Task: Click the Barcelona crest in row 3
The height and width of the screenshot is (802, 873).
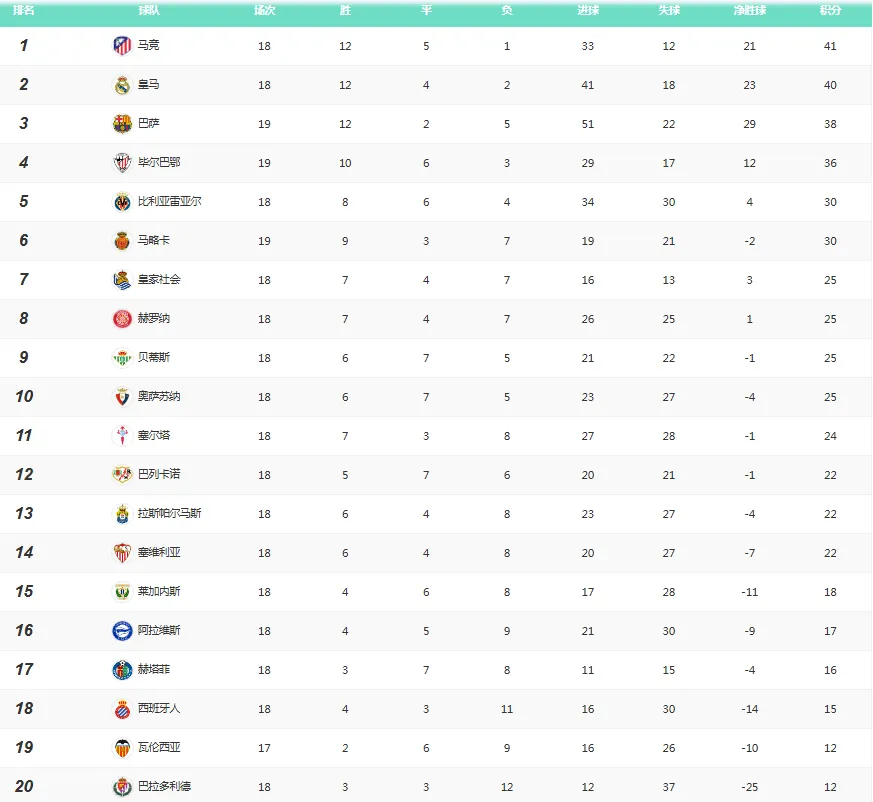Action: pyautogui.click(x=122, y=124)
